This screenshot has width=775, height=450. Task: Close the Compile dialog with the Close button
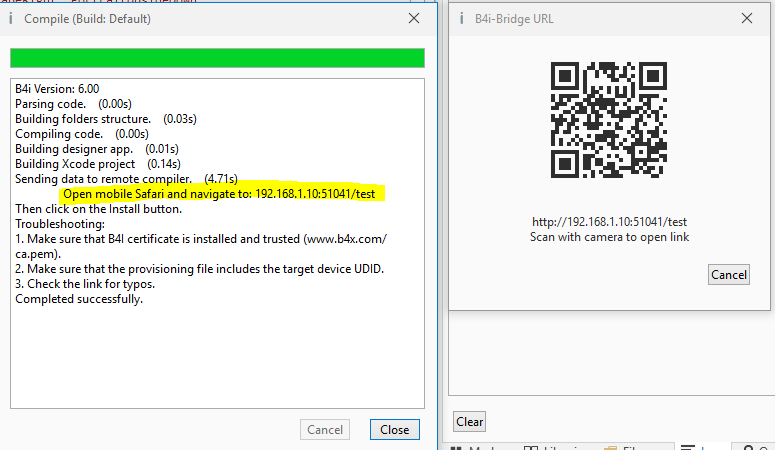tap(394, 429)
